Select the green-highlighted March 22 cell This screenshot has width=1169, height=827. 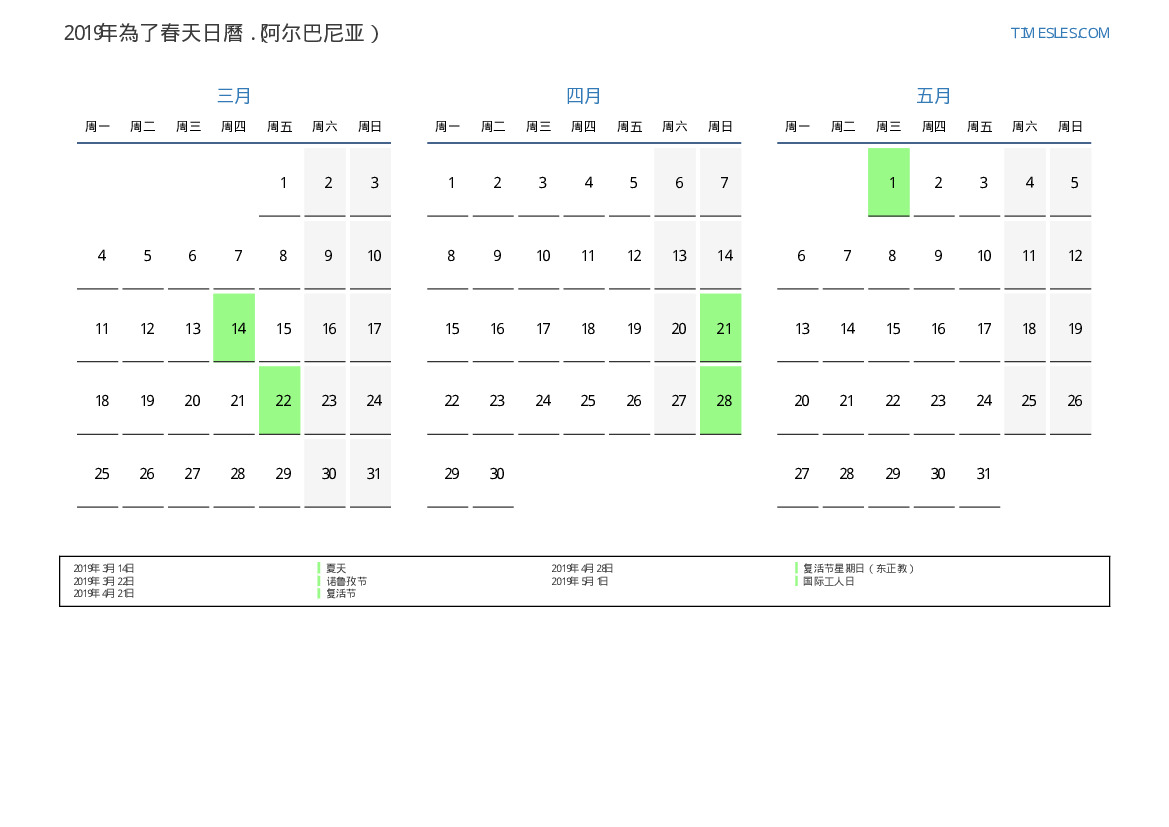280,400
